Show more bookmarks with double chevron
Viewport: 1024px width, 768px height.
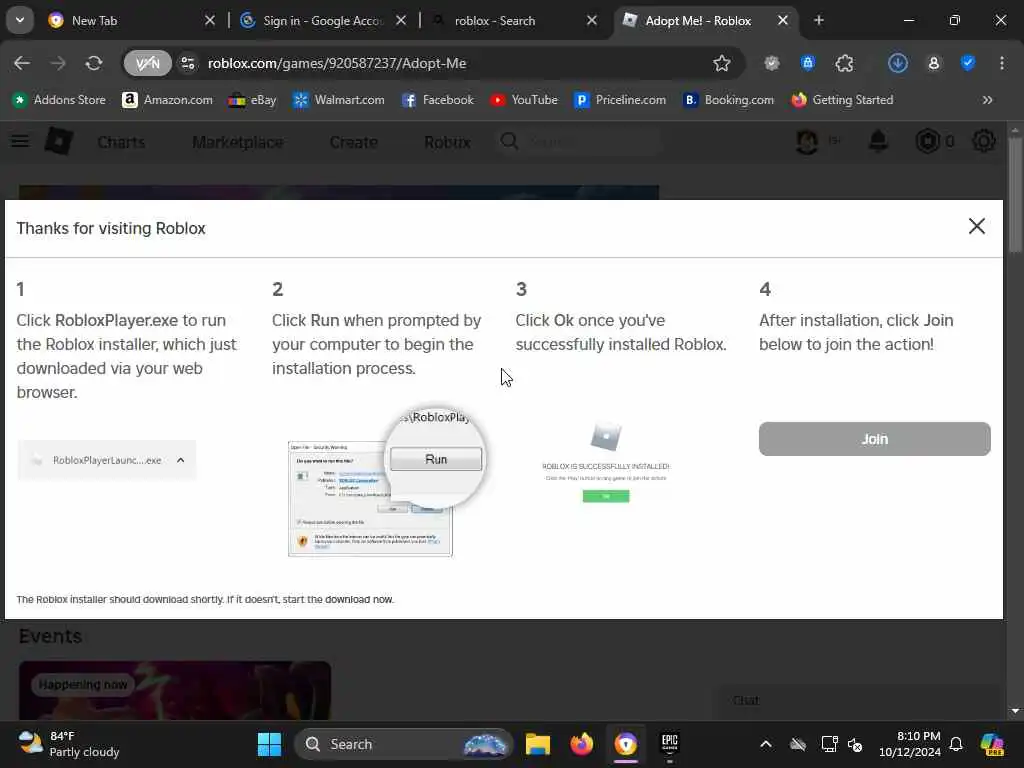click(x=987, y=100)
